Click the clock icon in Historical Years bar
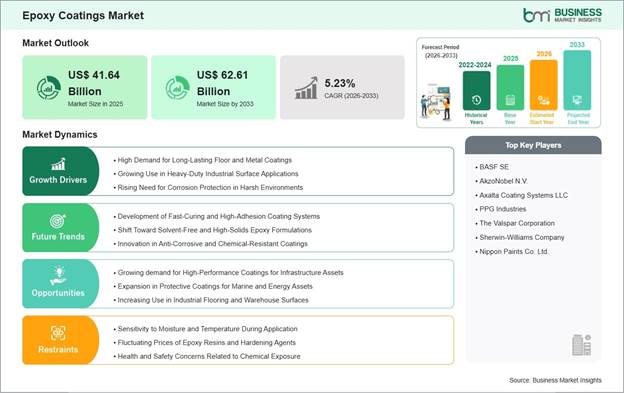624x393 pixels. click(476, 100)
